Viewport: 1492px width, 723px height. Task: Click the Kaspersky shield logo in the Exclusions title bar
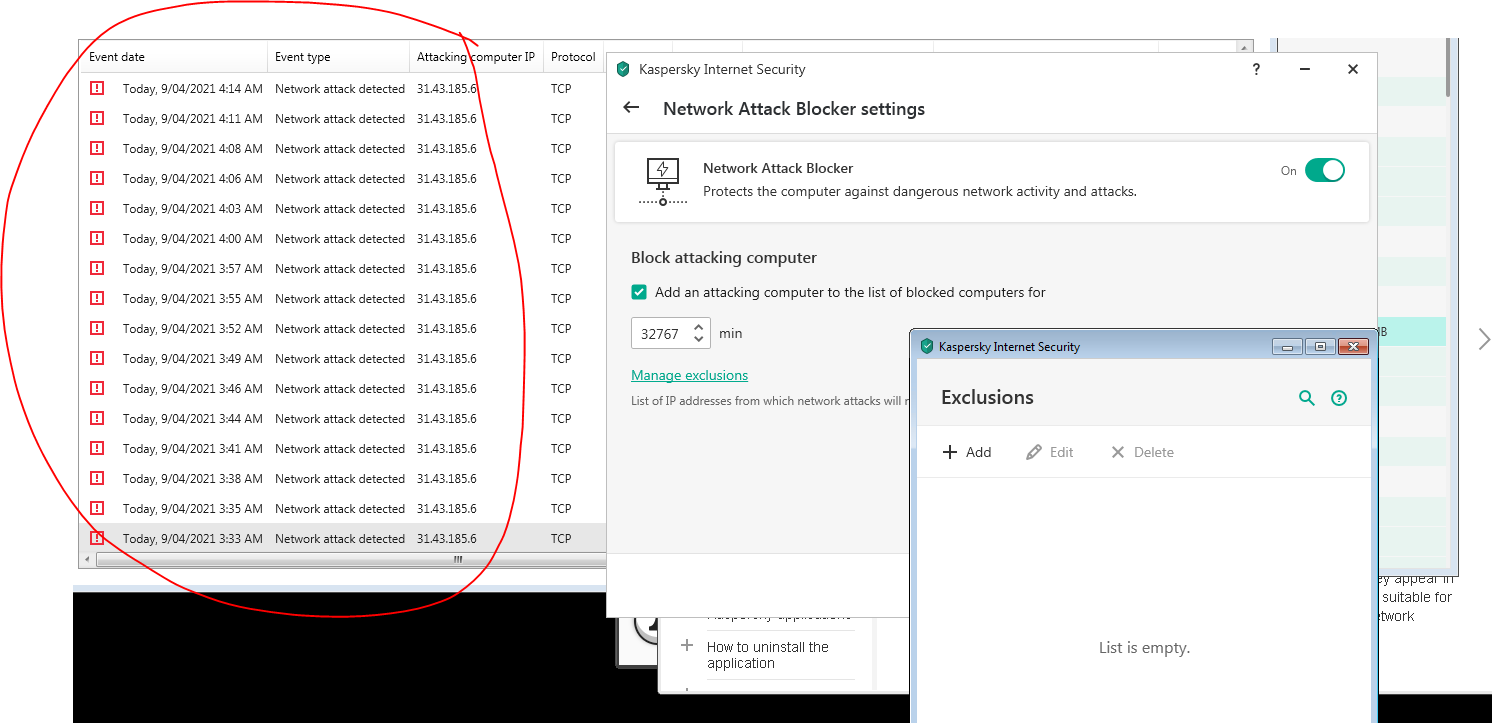pyautogui.click(x=927, y=346)
